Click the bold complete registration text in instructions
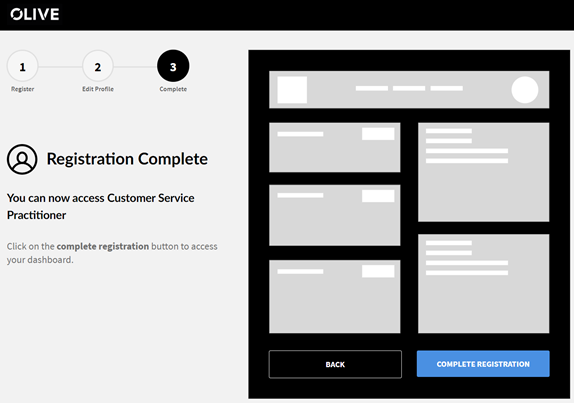574x403 pixels. [x=103, y=246]
